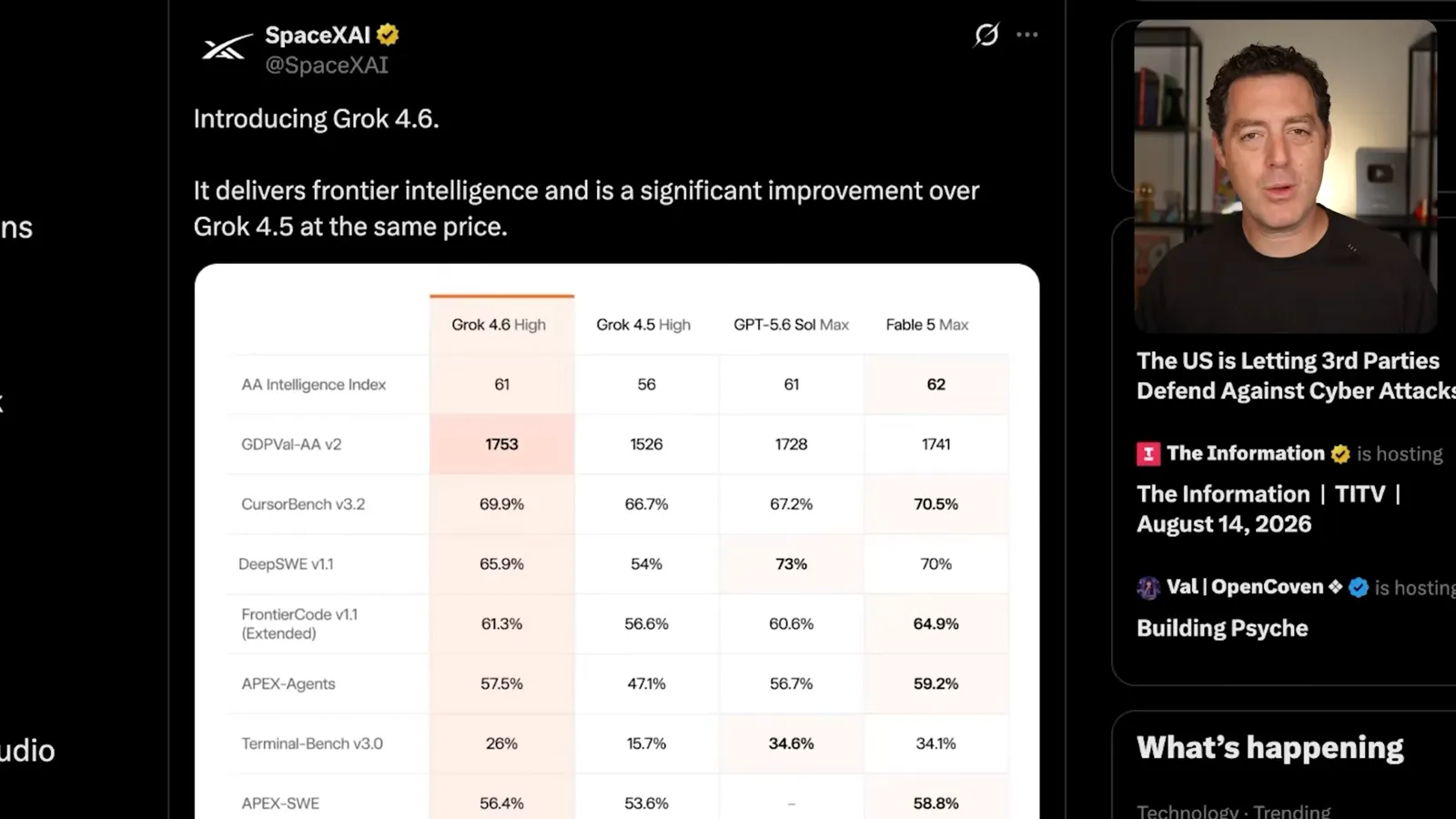
Task: Click The Information red logo icon
Action: (1148, 453)
